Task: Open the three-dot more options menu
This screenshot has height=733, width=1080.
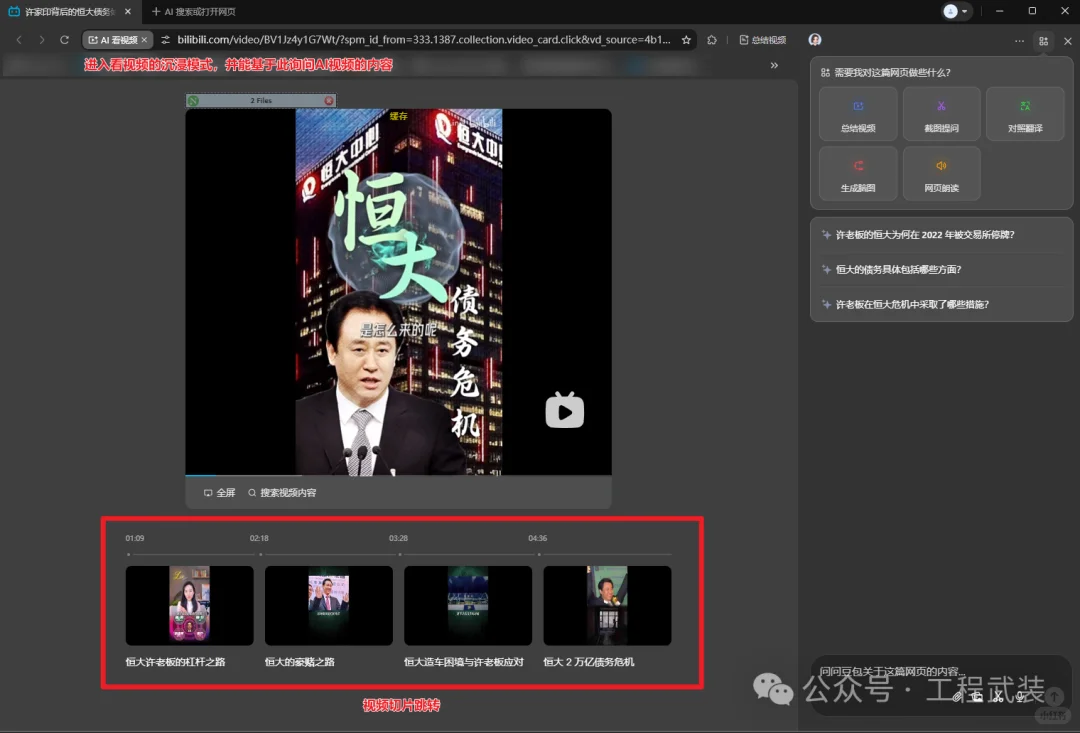Action: point(1019,41)
